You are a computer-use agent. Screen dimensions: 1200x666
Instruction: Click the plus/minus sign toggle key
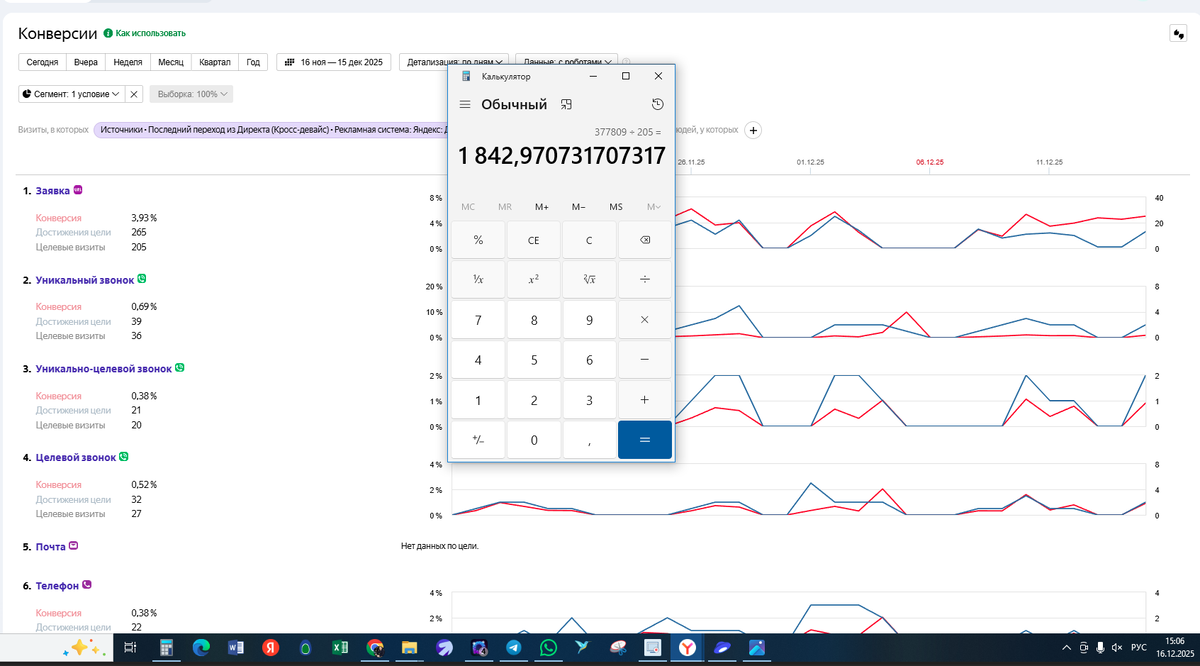(x=478, y=440)
